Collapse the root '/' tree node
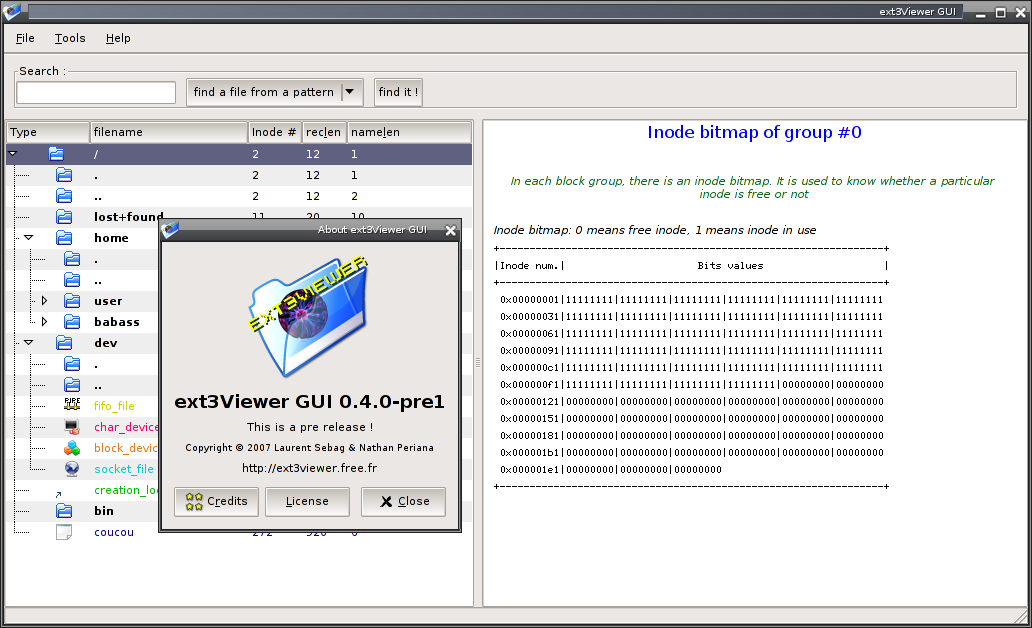 point(13,154)
